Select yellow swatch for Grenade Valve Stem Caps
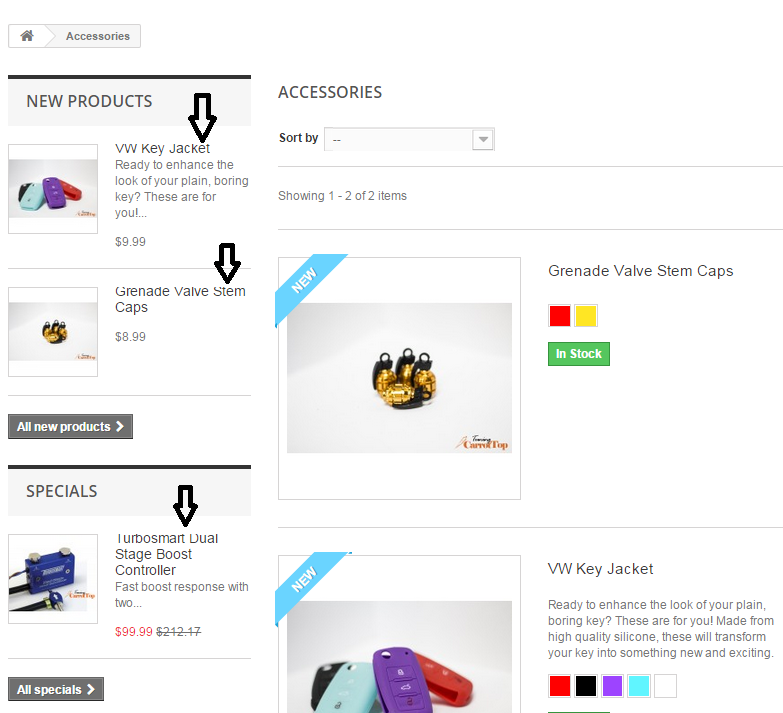 [586, 316]
